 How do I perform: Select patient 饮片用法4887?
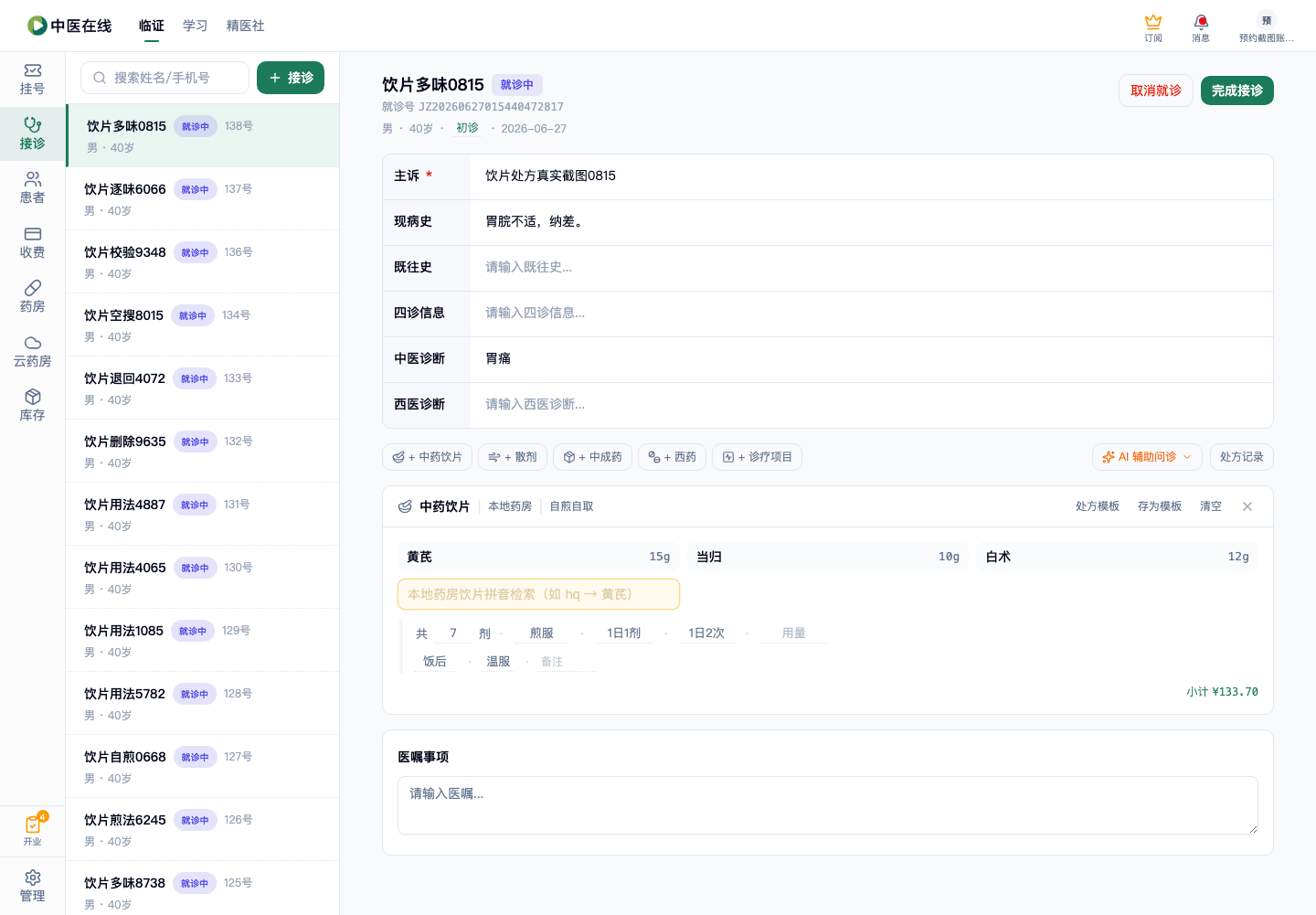point(203,514)
